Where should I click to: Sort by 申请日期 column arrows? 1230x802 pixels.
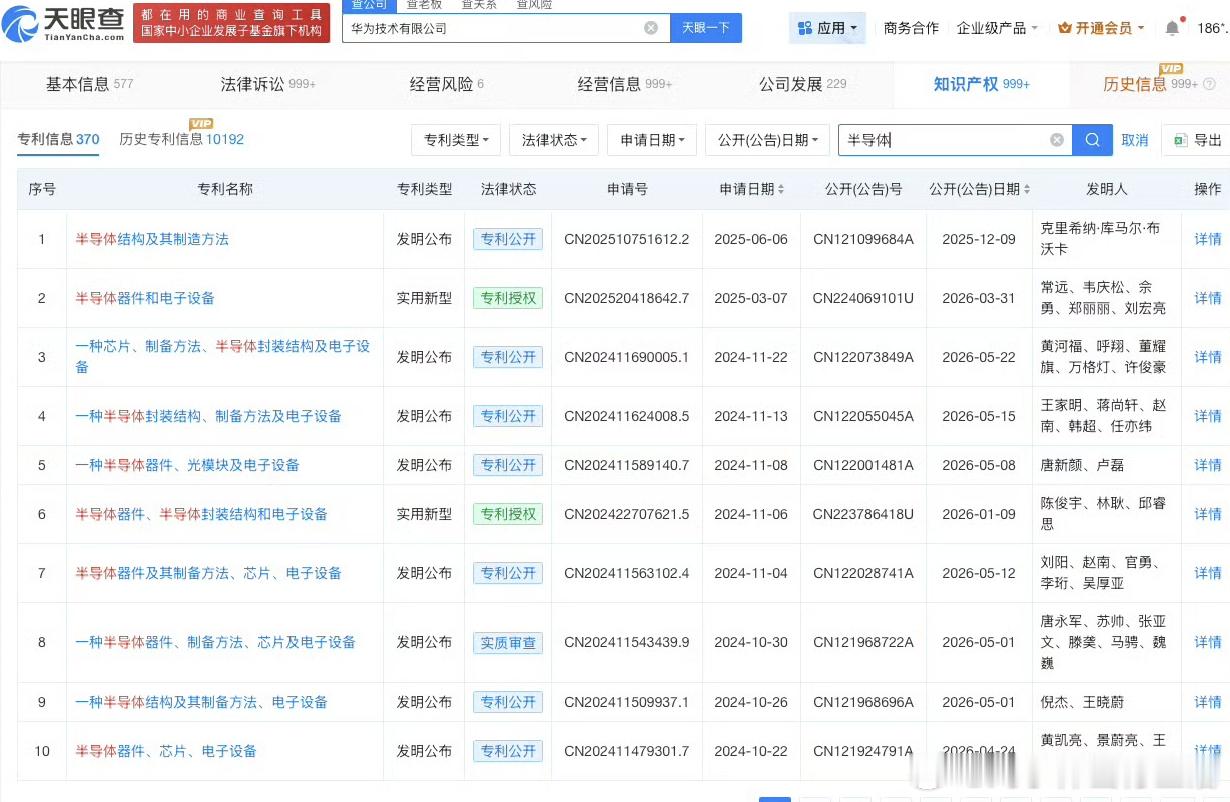click(781, 189)
